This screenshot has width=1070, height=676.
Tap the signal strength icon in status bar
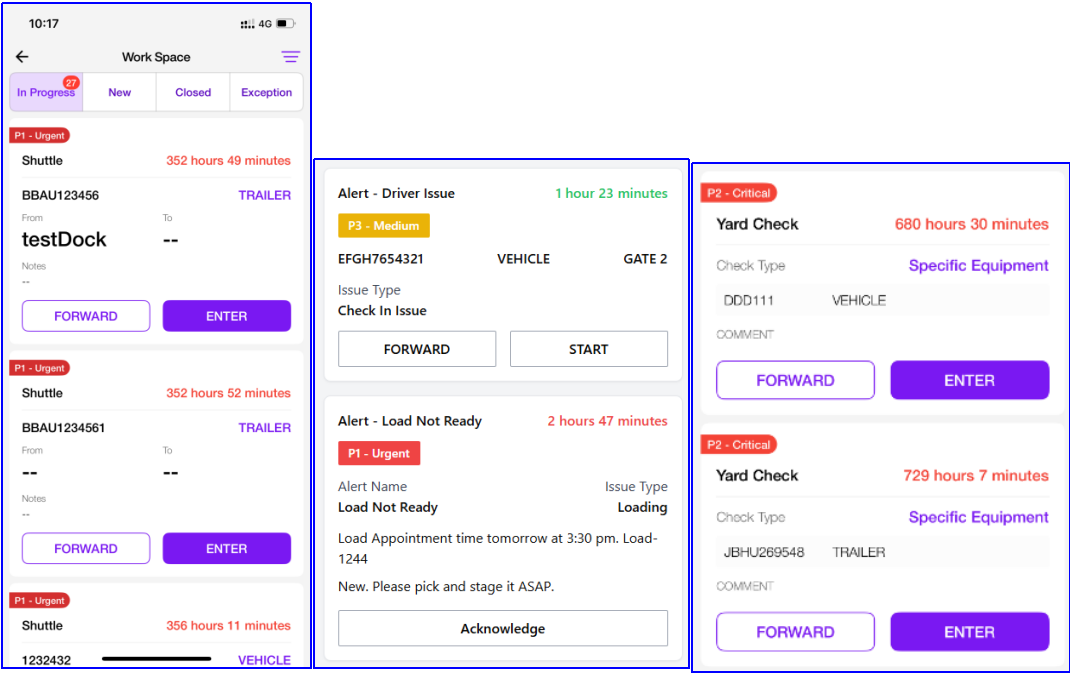[247, 24]
